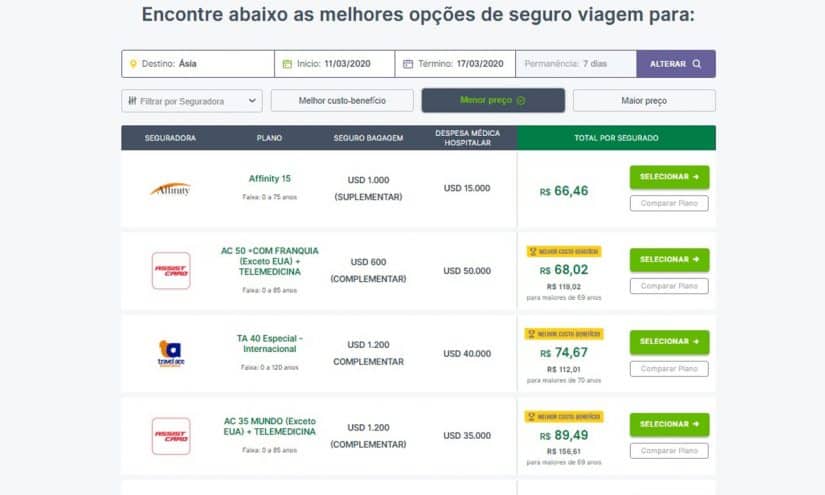The width and height of the screenshot is (825, 495).
Task: Click the Total por Segurado column header
Action: [616, 138]
